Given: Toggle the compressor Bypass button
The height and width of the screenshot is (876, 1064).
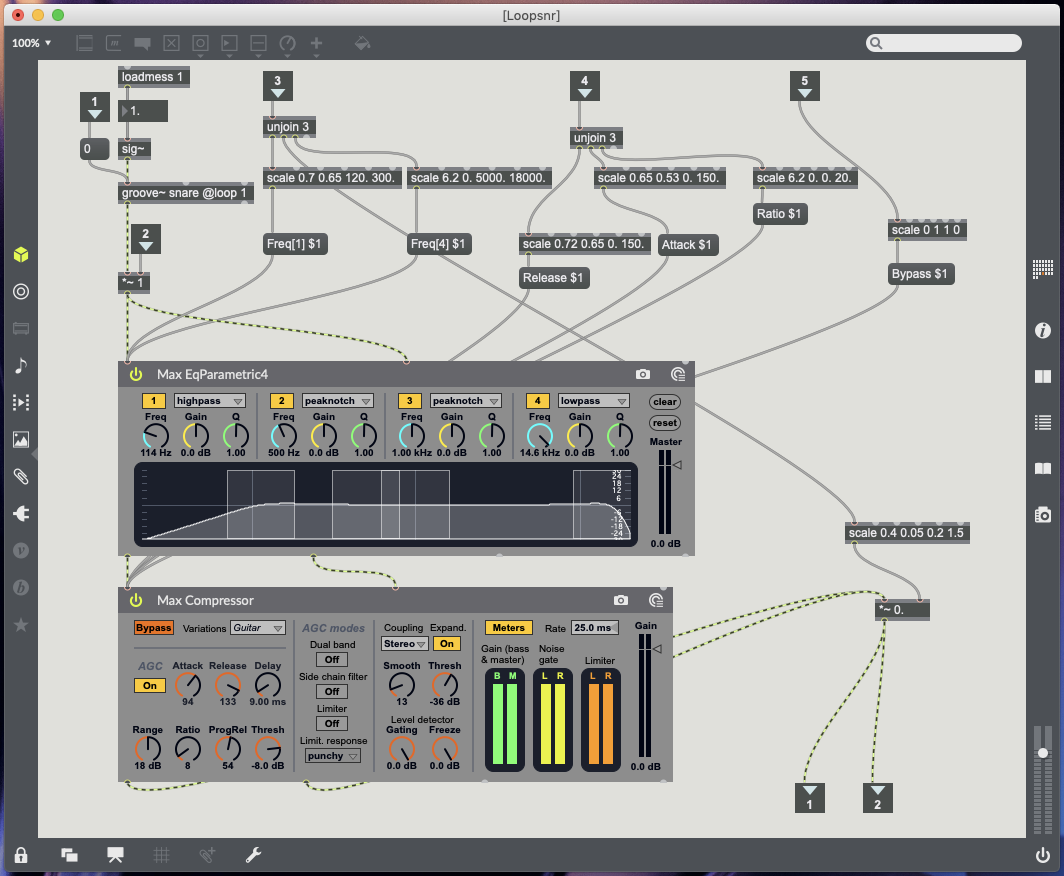Looking at the screenshot, I should [x=154, y=628].
